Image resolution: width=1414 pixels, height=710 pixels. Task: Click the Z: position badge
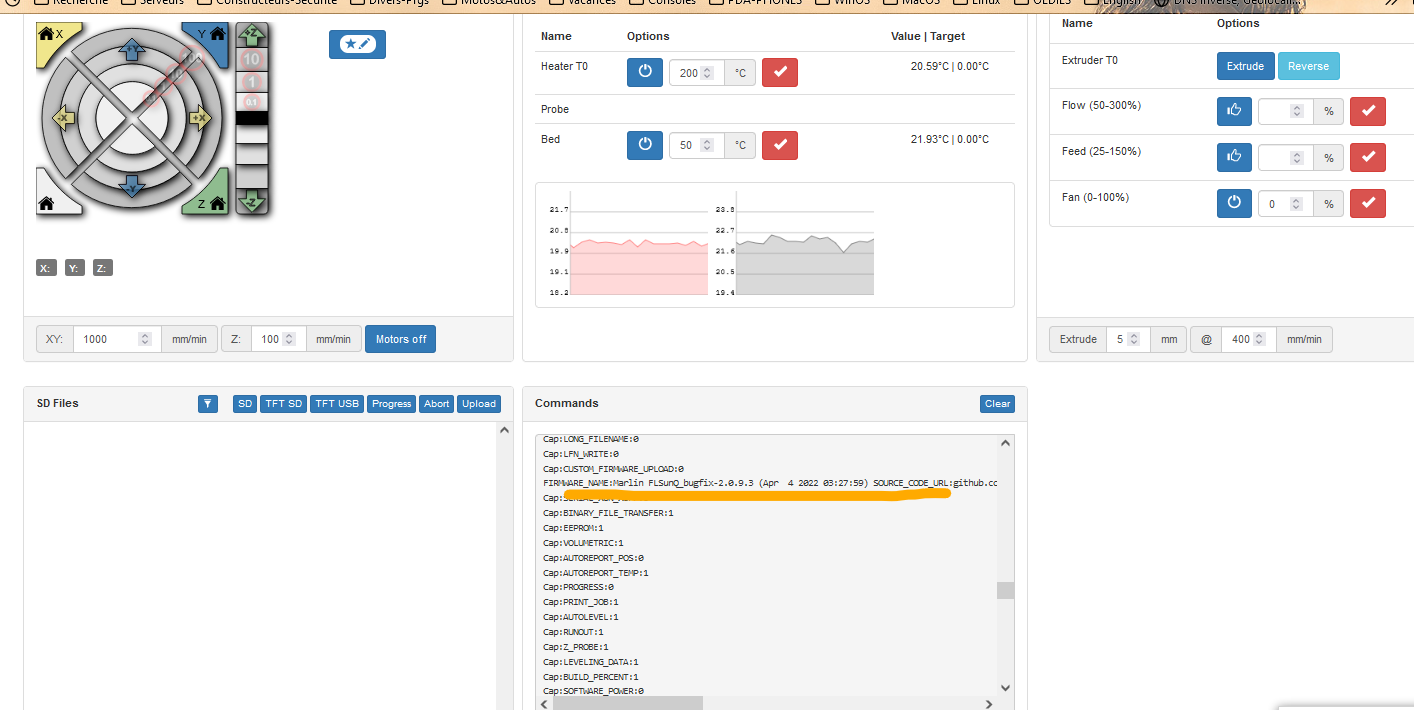tap(103, 268)
